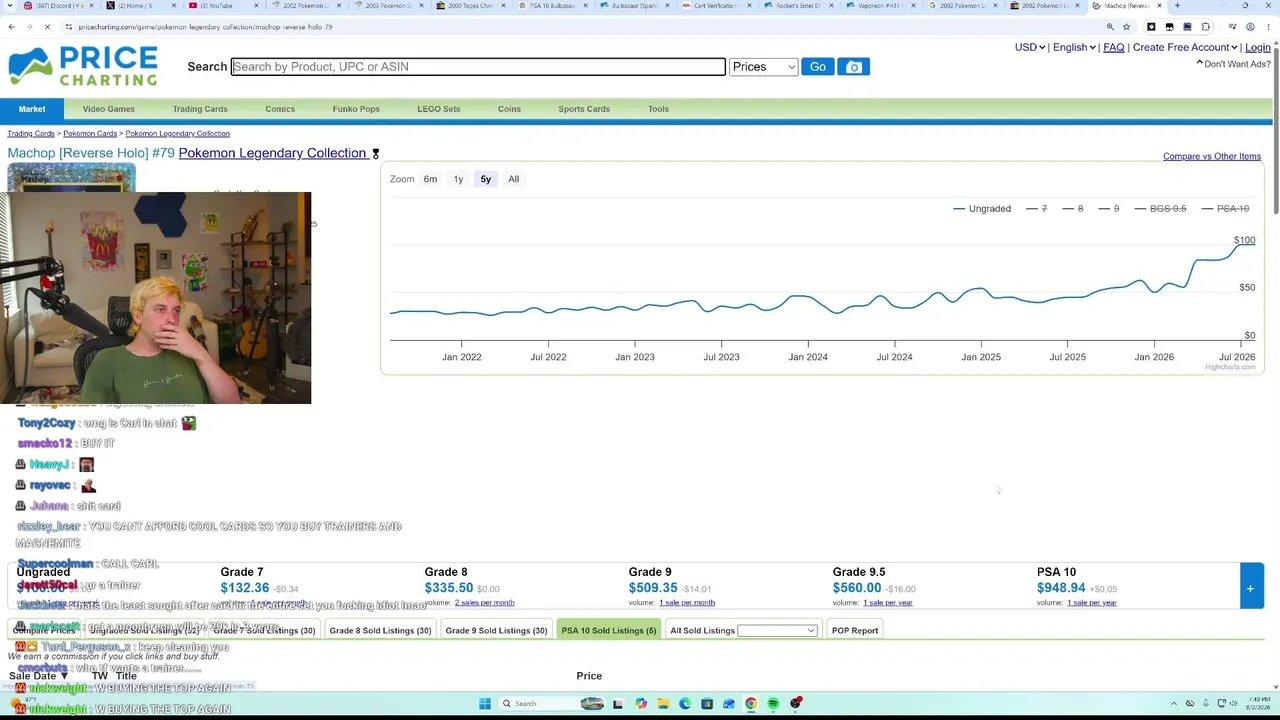Open the Trading Cards menu

[200, 109]
